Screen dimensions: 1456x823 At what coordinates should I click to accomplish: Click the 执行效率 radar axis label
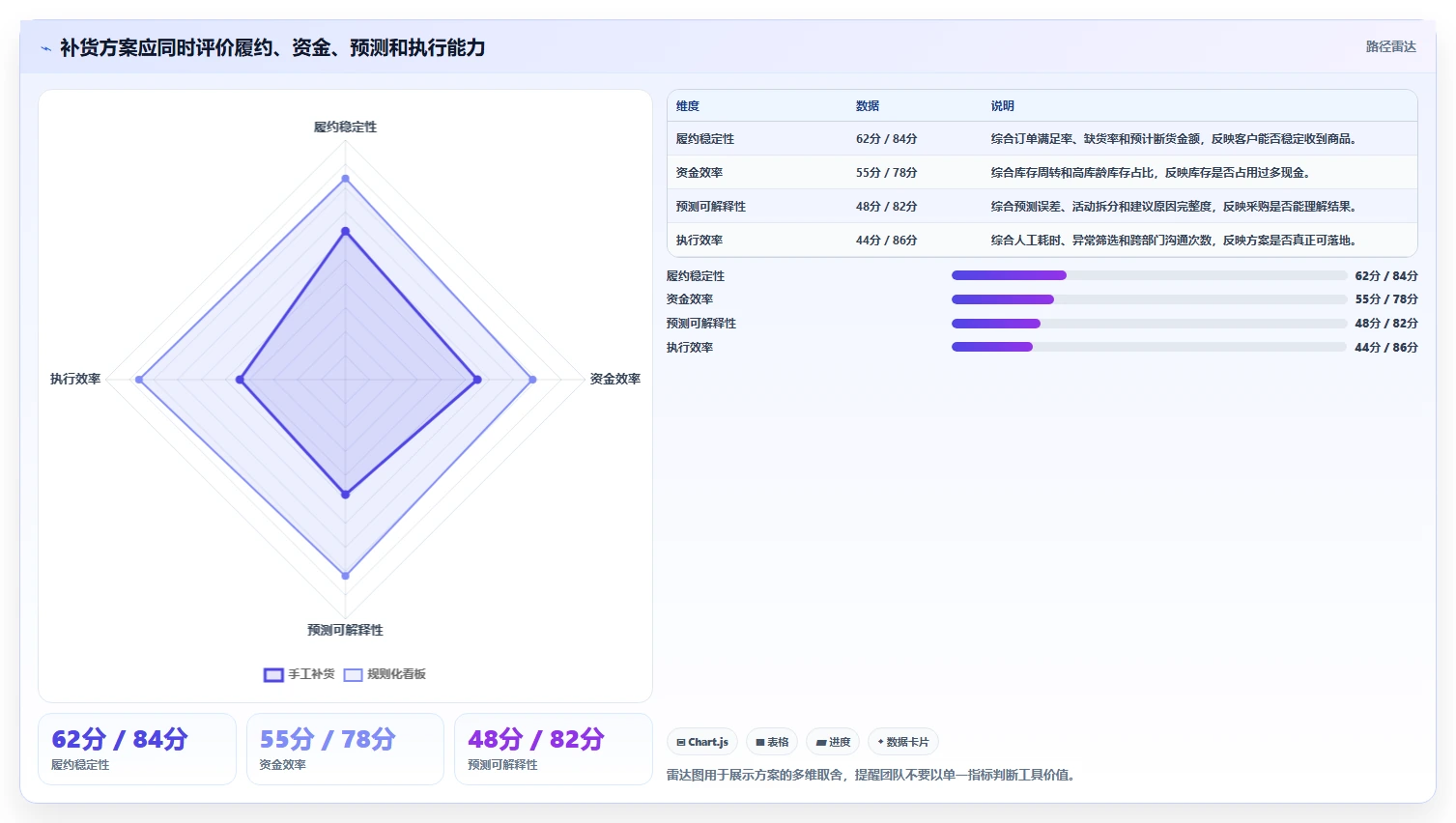pyautogui.click(x=75, y=379)
